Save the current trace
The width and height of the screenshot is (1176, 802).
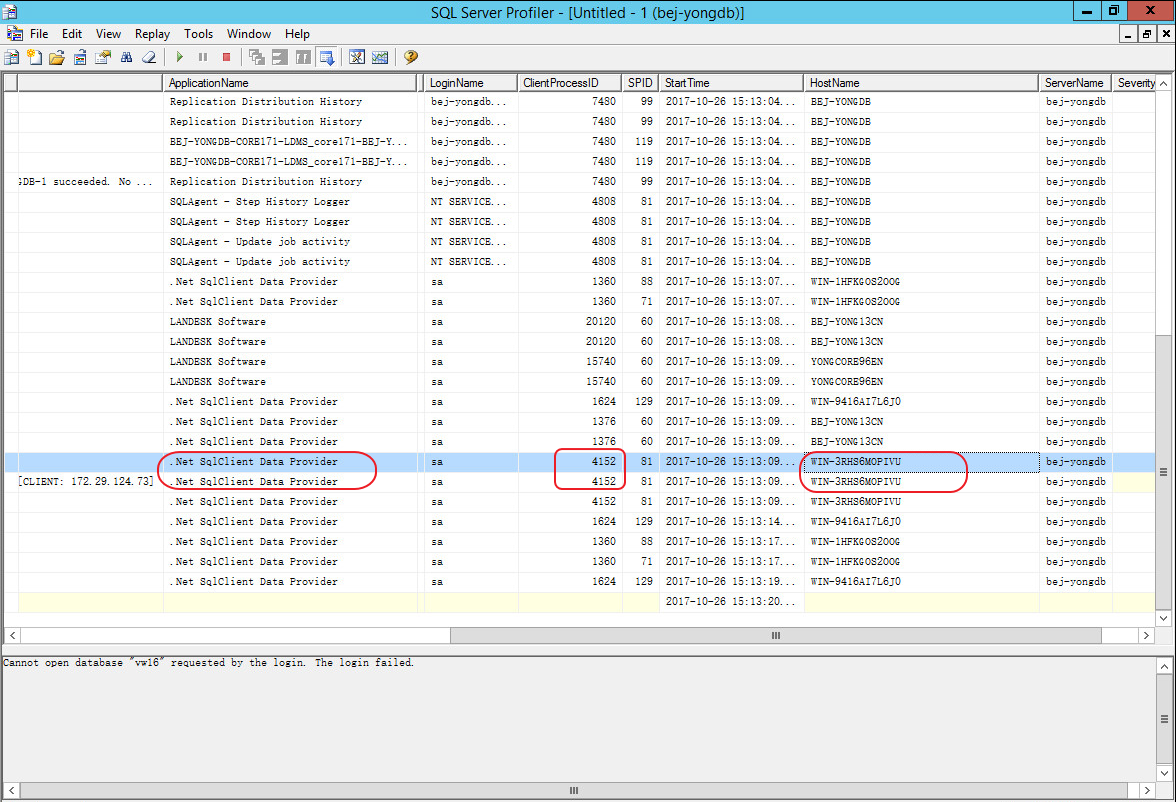[80, 57]
